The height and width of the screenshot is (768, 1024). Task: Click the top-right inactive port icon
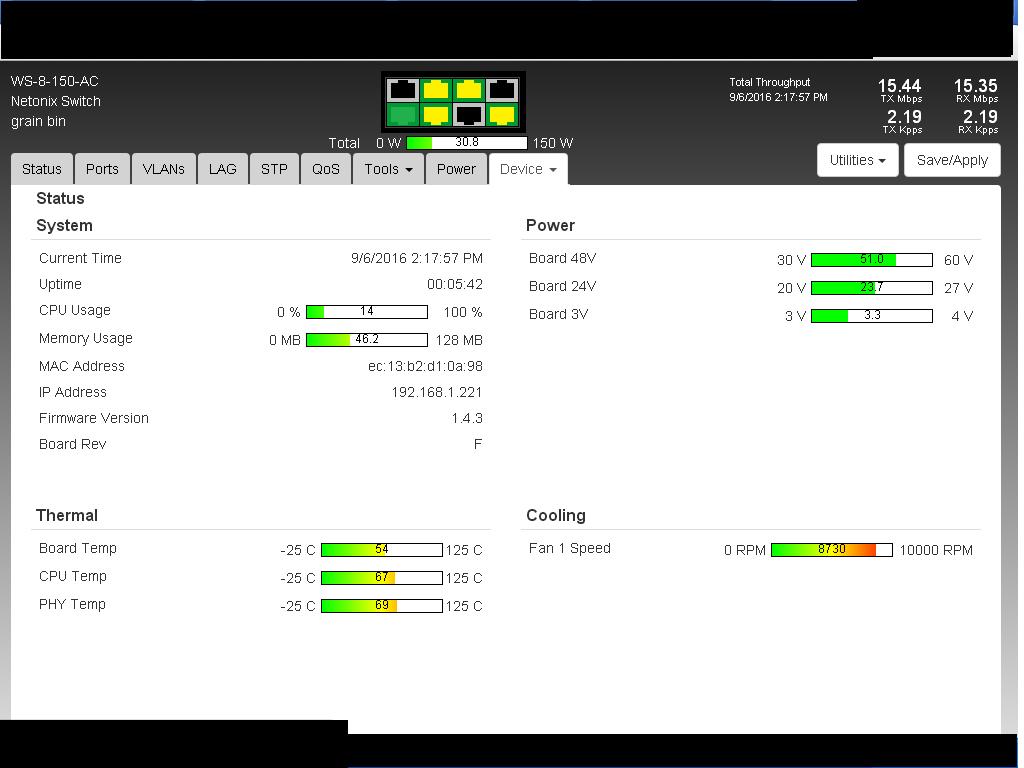[502, 89]
